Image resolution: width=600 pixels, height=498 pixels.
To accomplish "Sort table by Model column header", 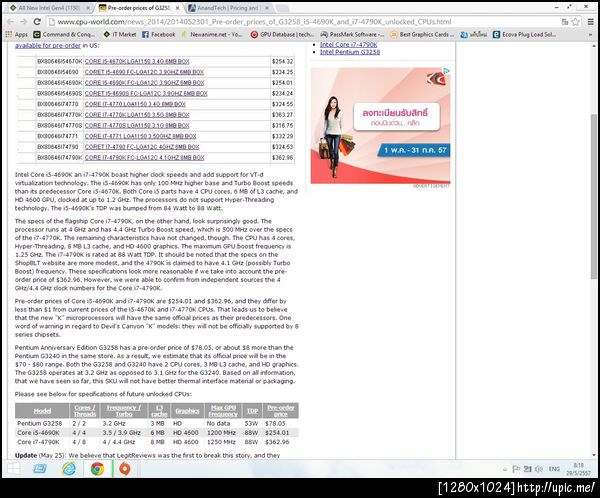I will pyautogui.click(x=42, y=411).
